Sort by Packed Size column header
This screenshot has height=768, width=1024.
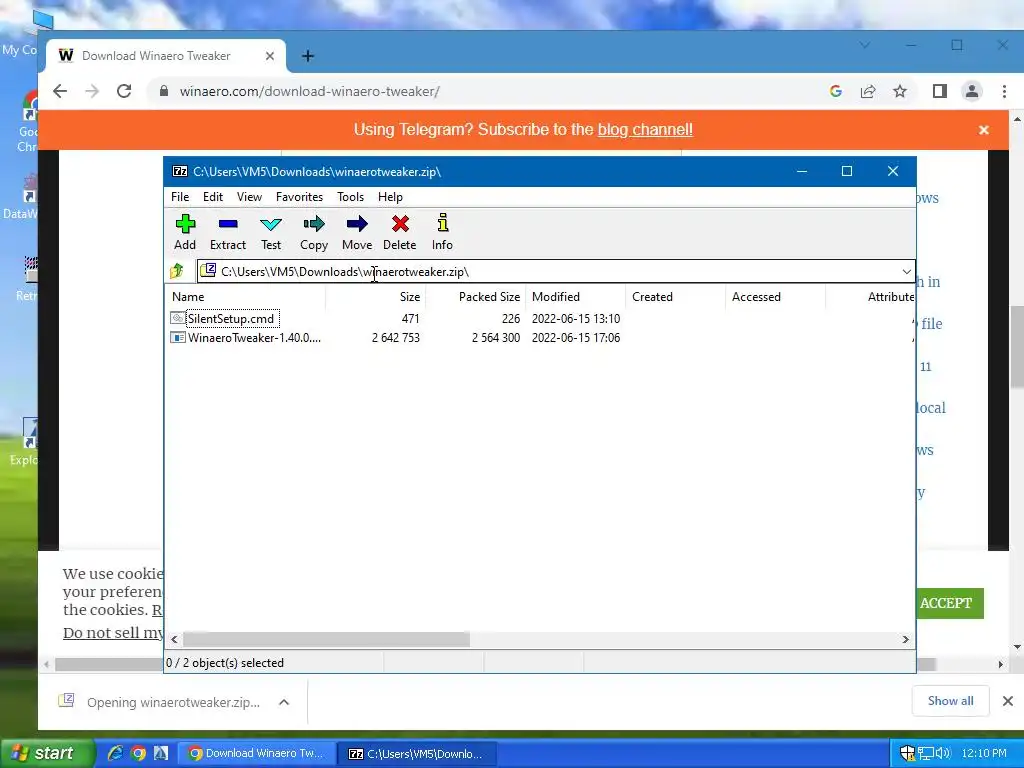475,296
